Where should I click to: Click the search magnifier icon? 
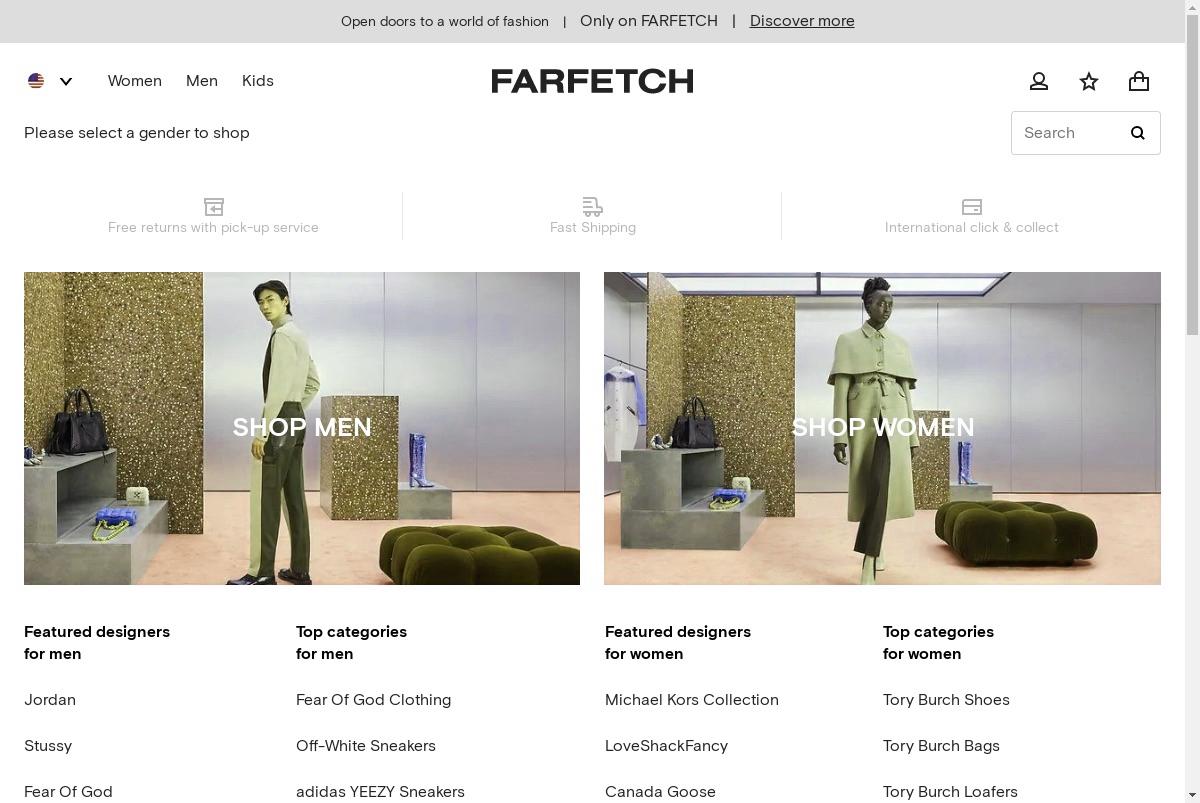[1137, 133]
